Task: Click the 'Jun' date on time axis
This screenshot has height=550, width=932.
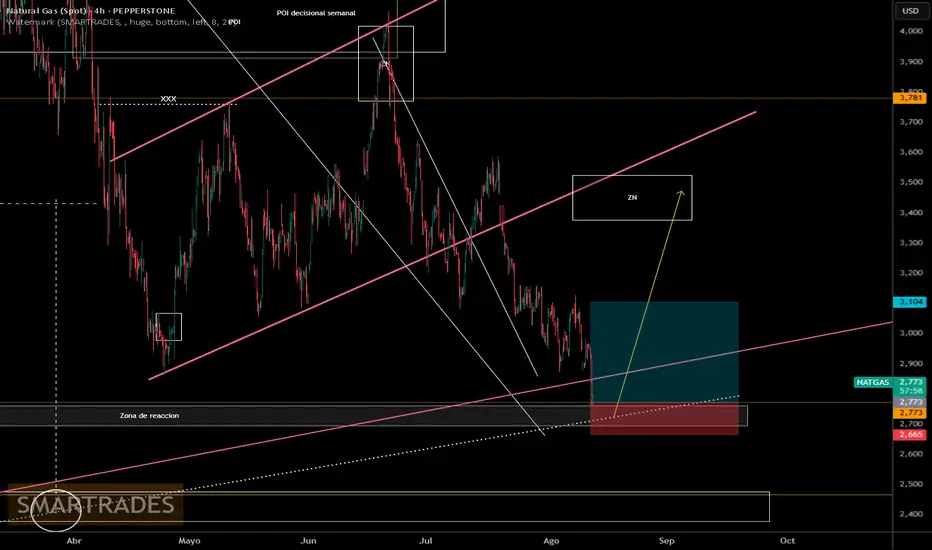Action: [x=308, y=540]
